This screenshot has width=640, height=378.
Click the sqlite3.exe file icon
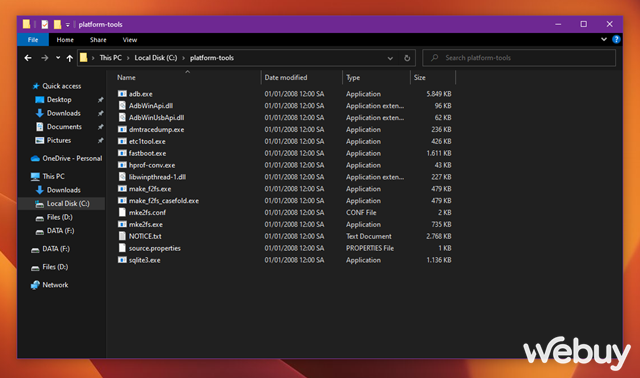(x=122, y=260)
